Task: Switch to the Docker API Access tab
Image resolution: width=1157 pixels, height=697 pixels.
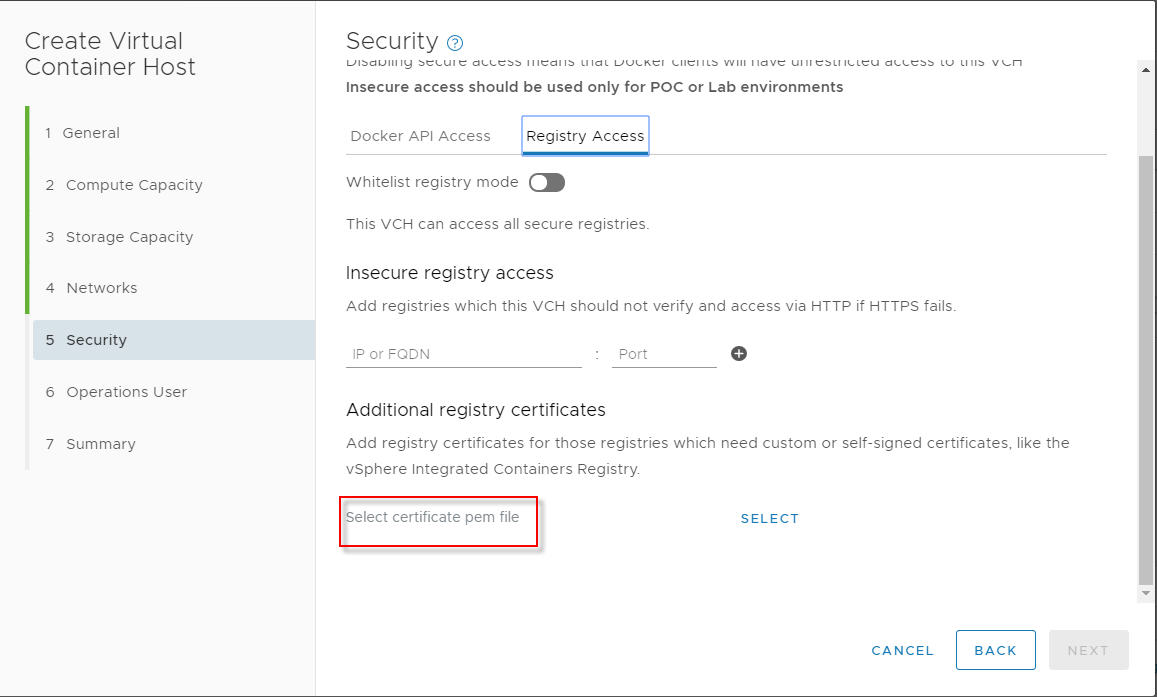Action: click(420, 136)
